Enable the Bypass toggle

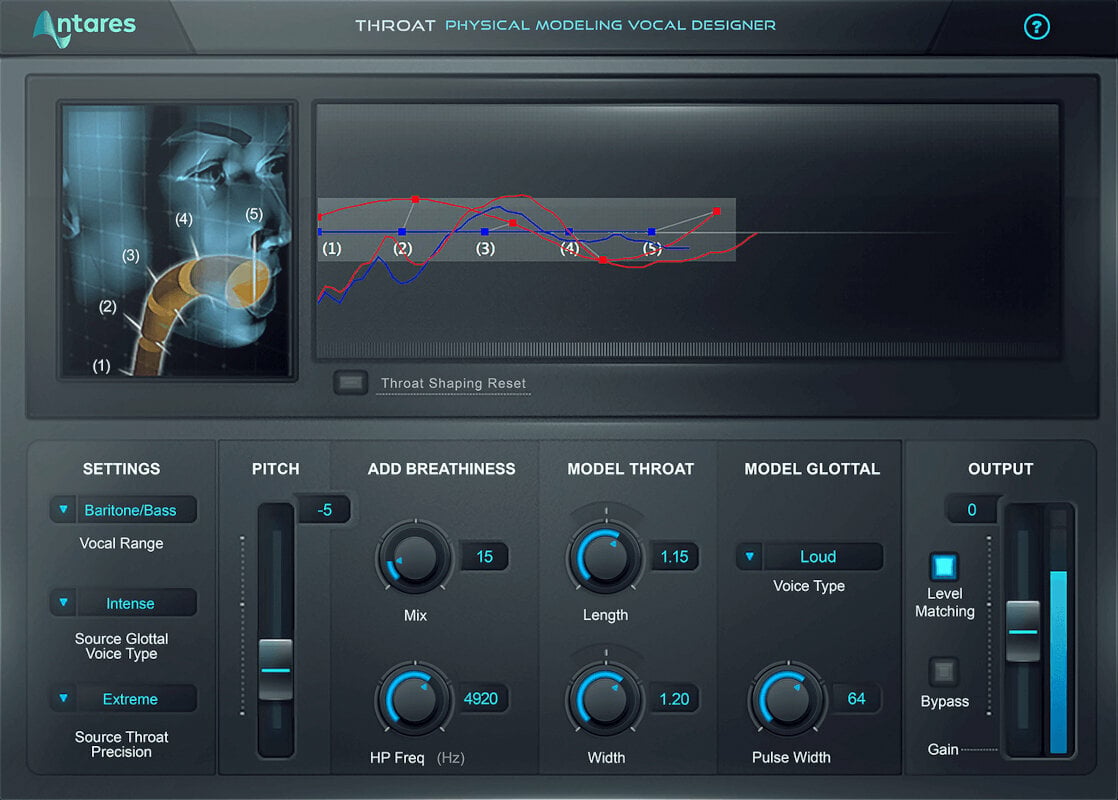[944, 672]
